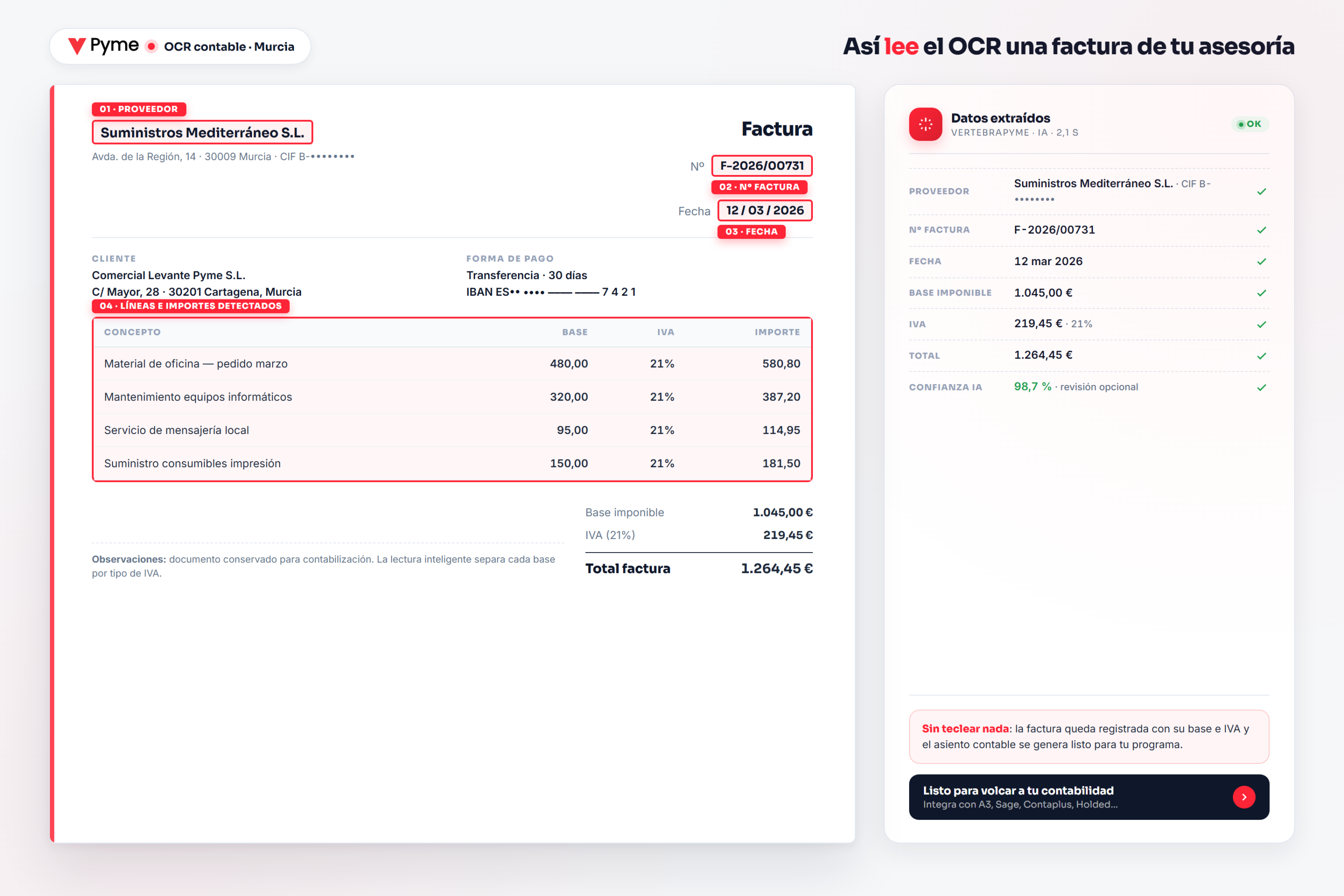Click importe 181,50
Image resolution: width=1344 pixels, height=896 pixels.
[x=781, y=463]
